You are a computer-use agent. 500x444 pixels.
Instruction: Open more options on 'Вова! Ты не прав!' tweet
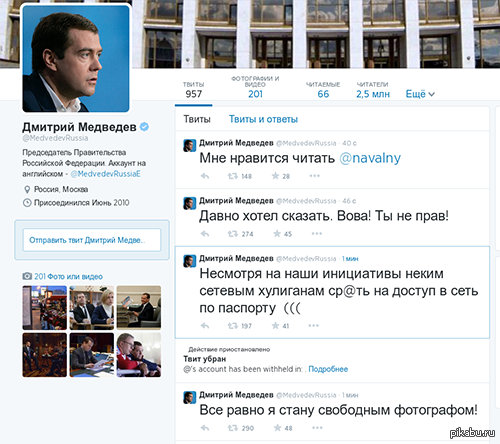(317, 233)
